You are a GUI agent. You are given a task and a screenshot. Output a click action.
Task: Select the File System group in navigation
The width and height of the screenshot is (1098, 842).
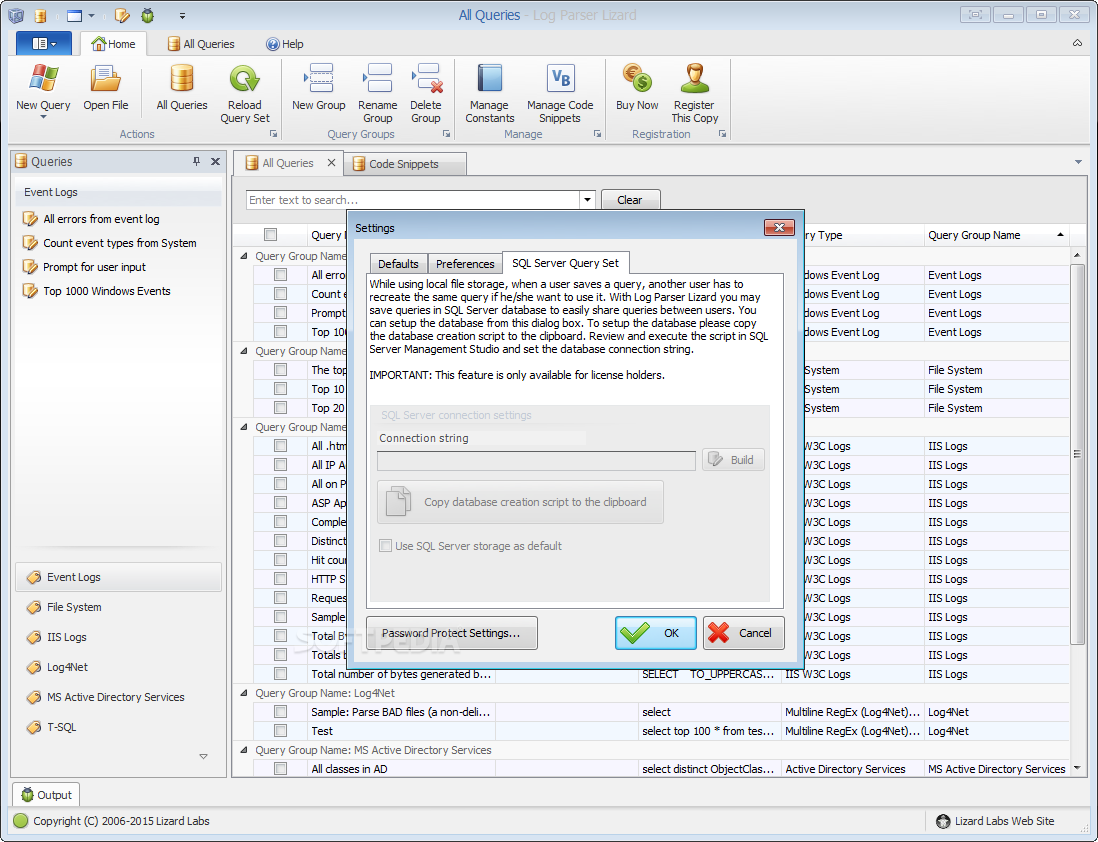coord(118,607)
